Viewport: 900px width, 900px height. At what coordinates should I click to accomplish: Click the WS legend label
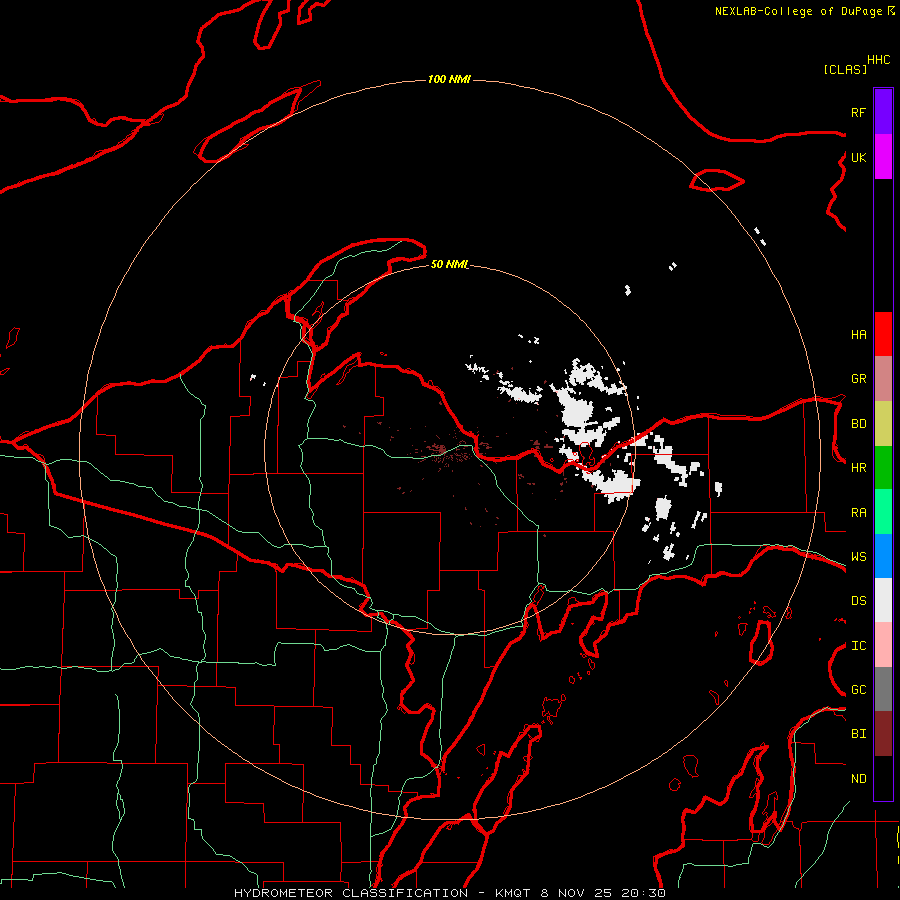click(858, 557)
